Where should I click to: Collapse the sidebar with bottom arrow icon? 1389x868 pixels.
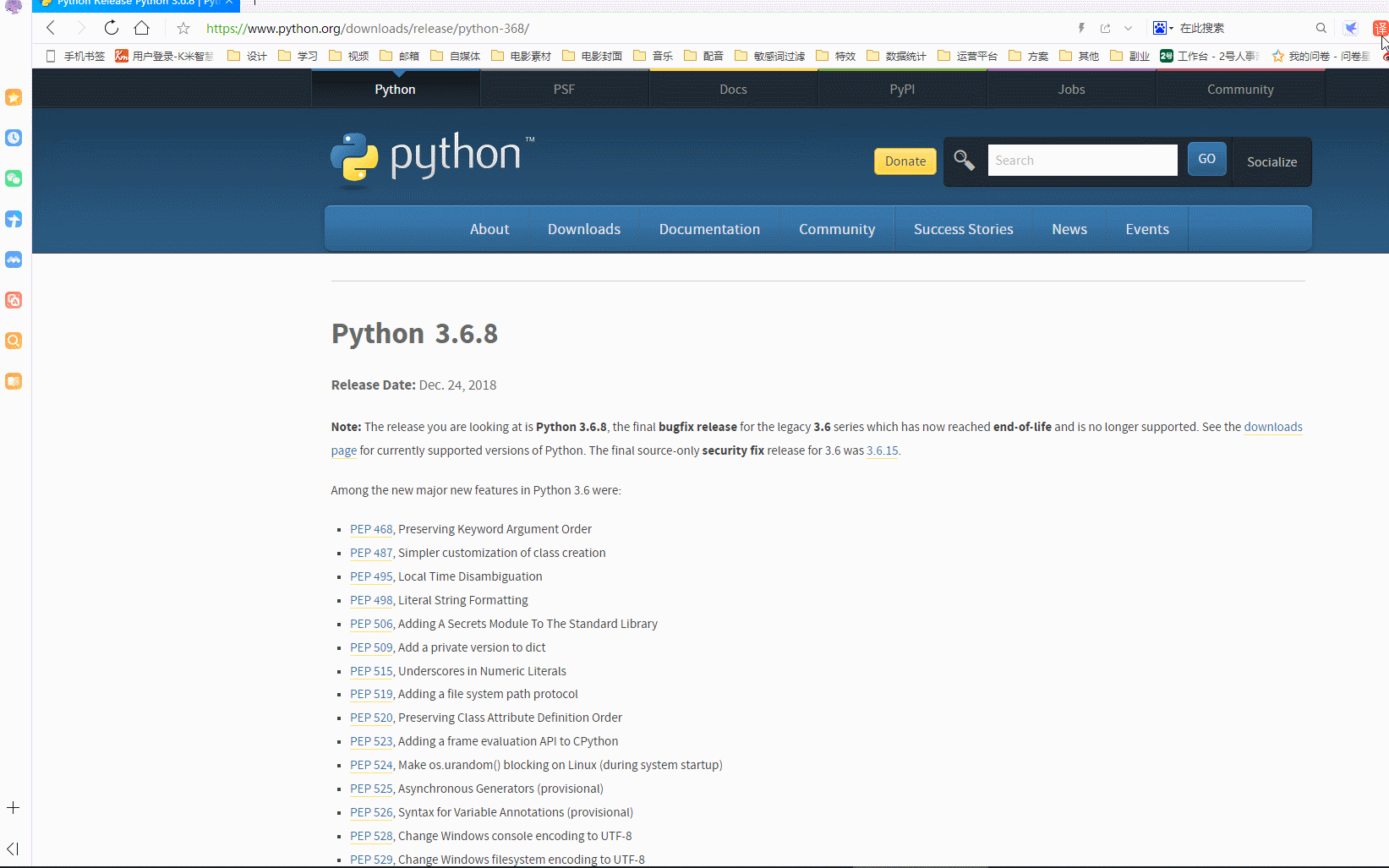tap(13, 849)
